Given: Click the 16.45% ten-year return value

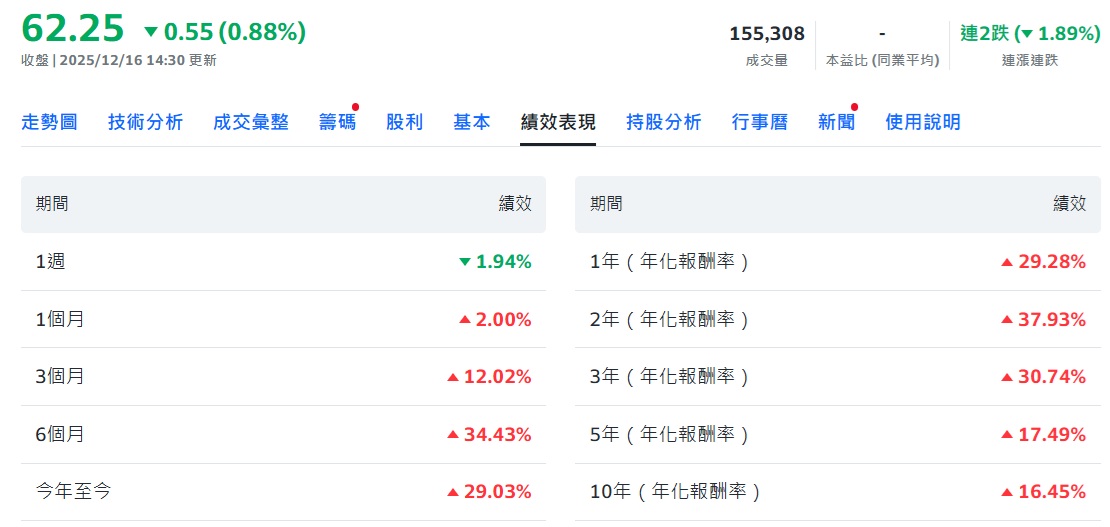Looking at the screenshot, I should click(1043, 492).
